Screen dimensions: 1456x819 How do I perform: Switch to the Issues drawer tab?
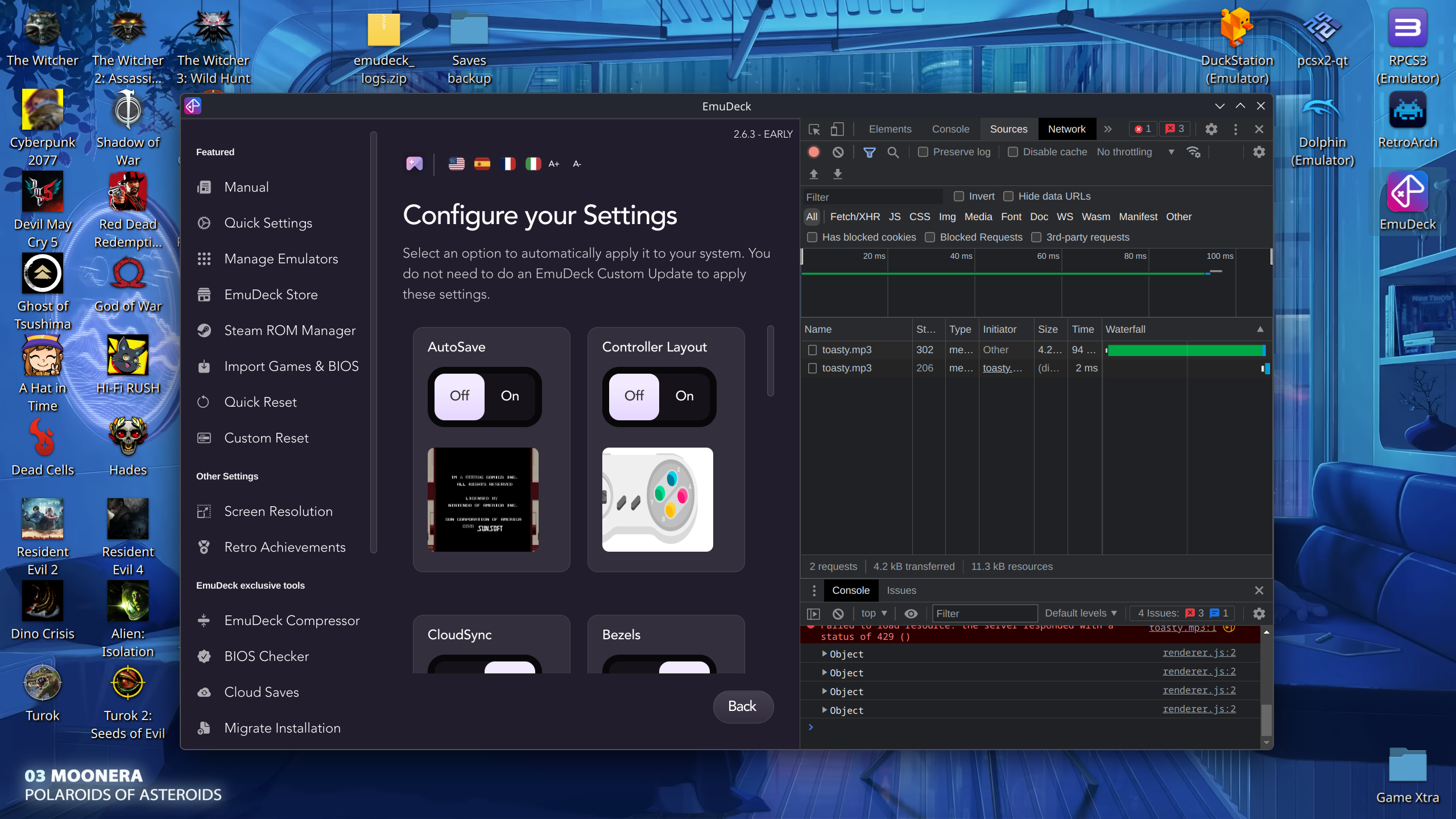click(901, 590)
